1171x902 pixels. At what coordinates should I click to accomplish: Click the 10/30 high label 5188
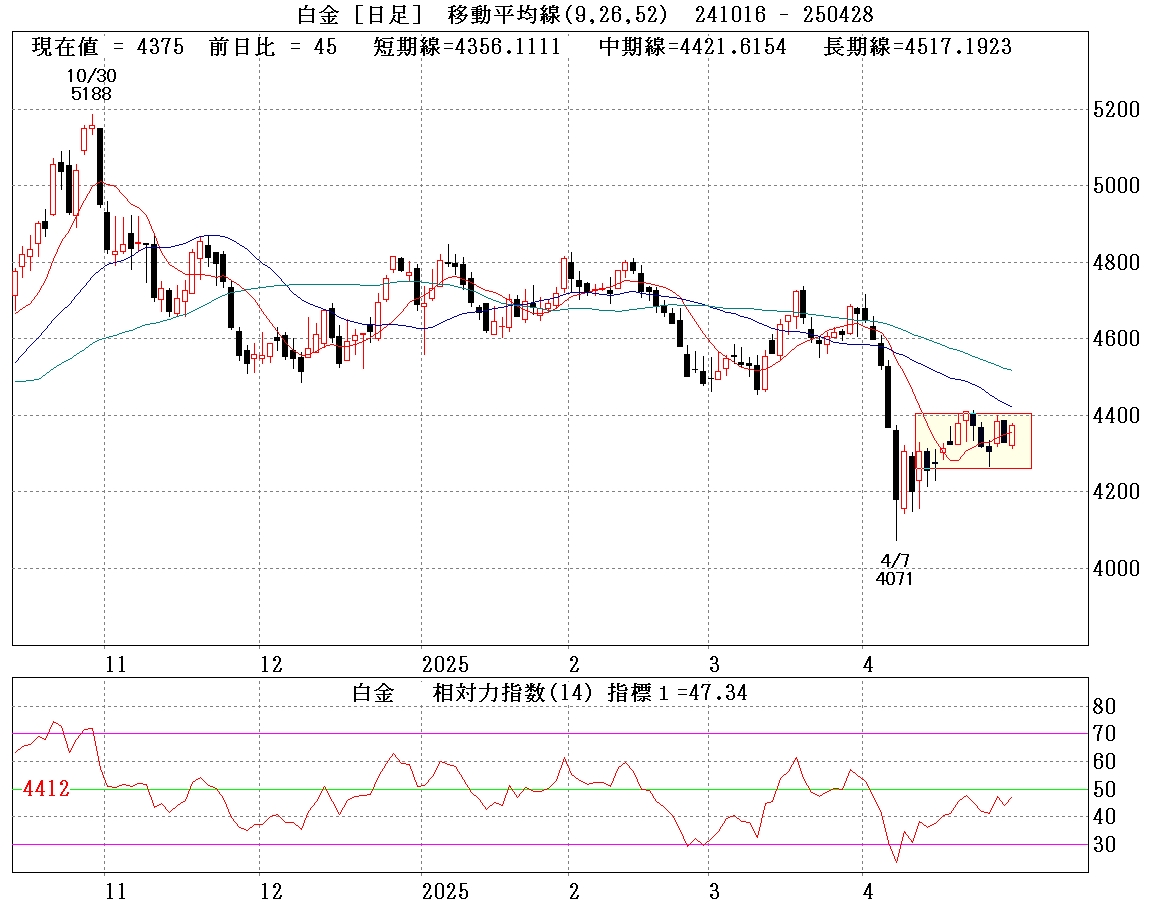point(91,94)
